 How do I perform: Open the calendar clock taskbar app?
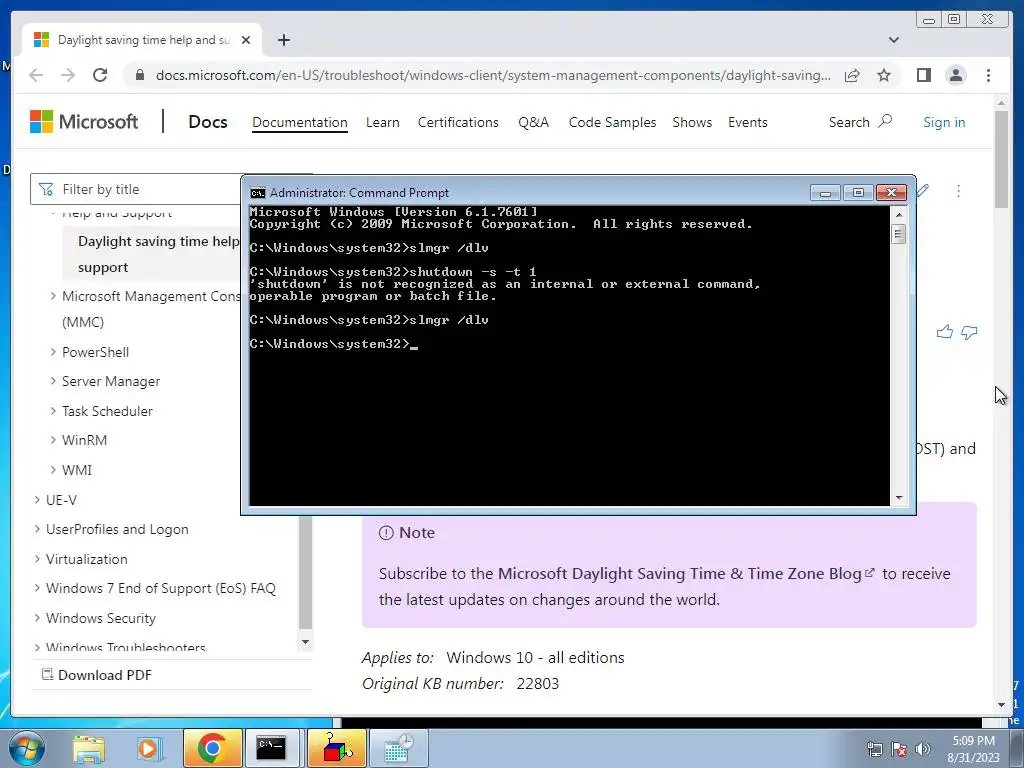pos(398,748)
